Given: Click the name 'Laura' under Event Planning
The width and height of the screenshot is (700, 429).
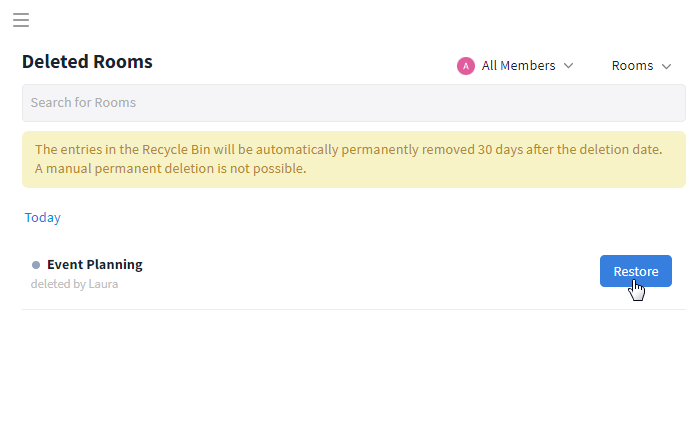Looking at the screenshot, I should tap(103, 284).
